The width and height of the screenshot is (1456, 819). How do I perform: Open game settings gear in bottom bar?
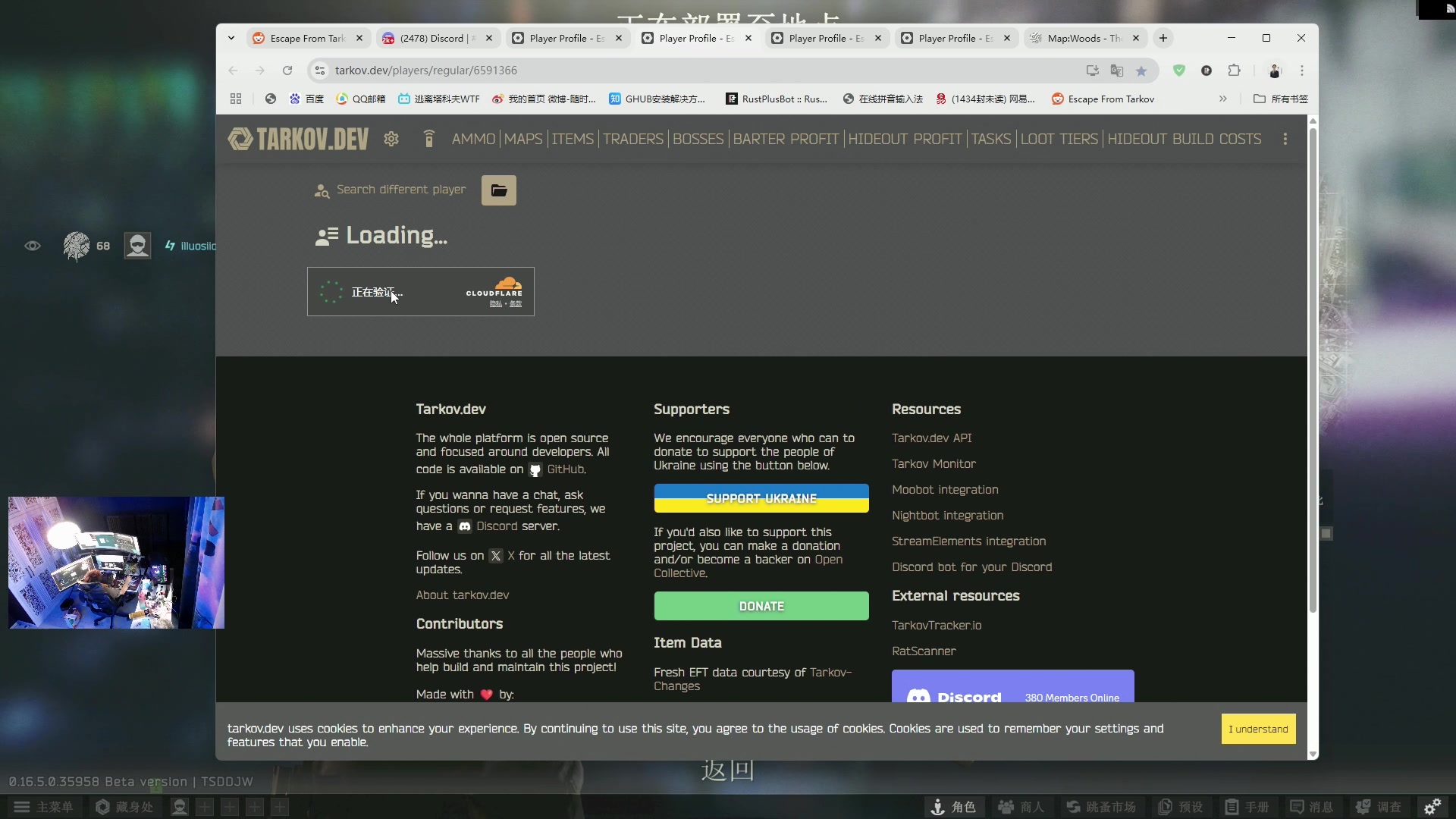tap(1432, 807)
